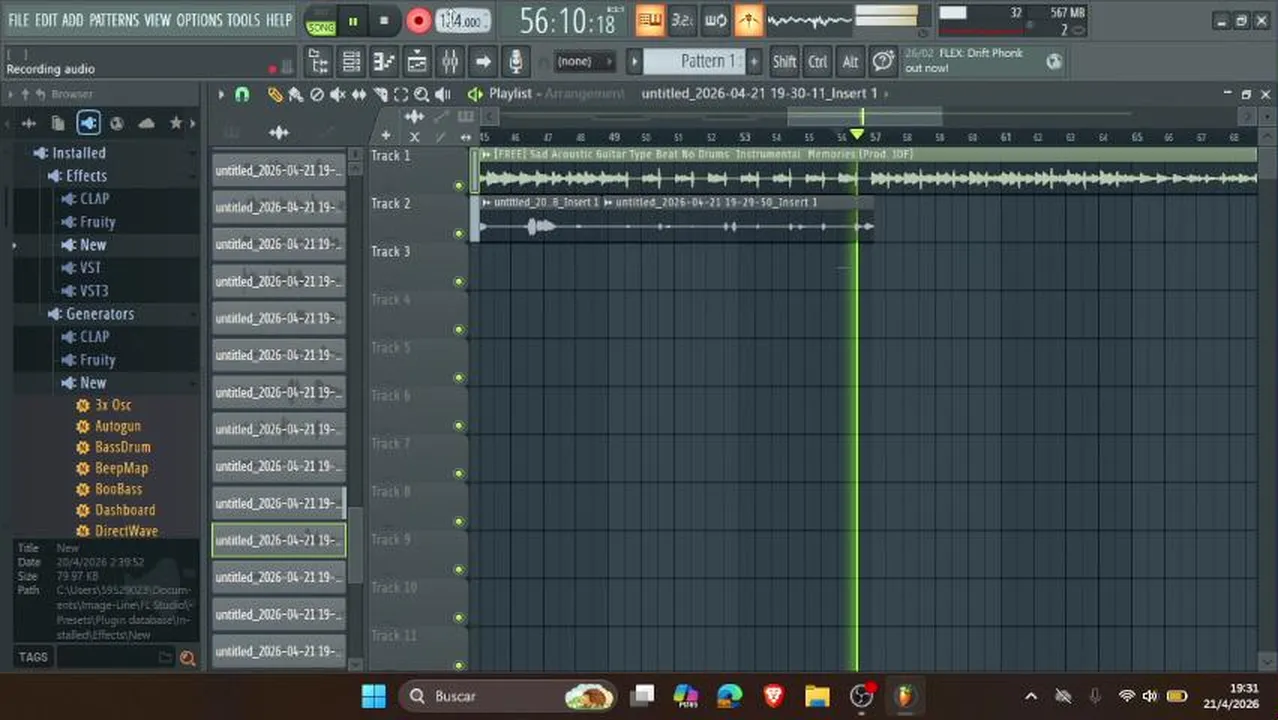Open the pattern menu arrow left of Pattern 1
The width and height of the screenshot is (1278, 720).
pyautogui.click(x=634, y=61)
